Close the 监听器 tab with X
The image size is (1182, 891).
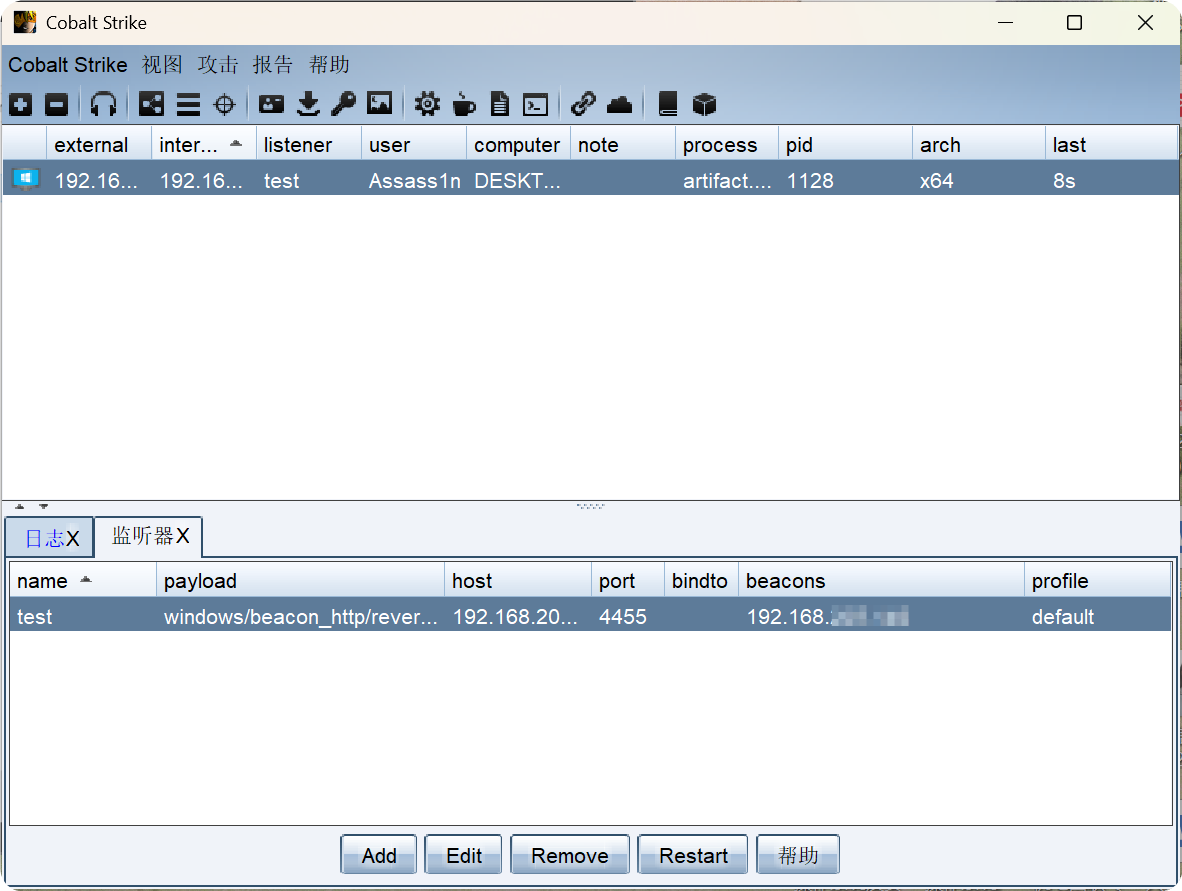[182, 536]
